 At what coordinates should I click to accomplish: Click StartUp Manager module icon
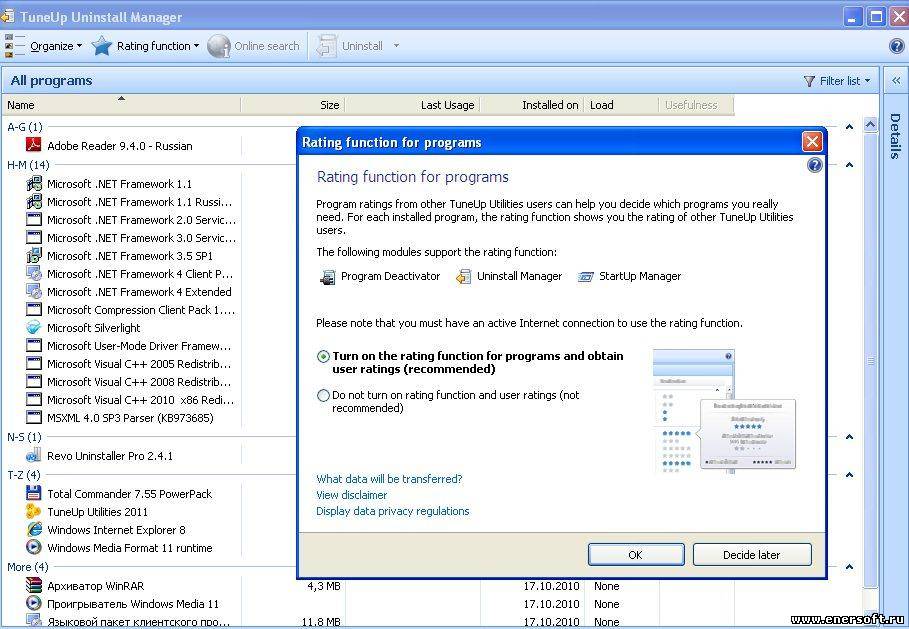pyautogui.click(x=586, y=277)
